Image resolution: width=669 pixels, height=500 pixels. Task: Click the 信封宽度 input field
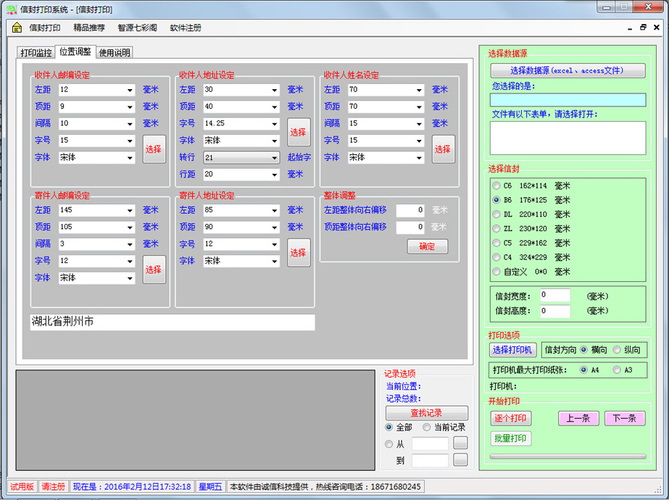click(x=554, y=295)
